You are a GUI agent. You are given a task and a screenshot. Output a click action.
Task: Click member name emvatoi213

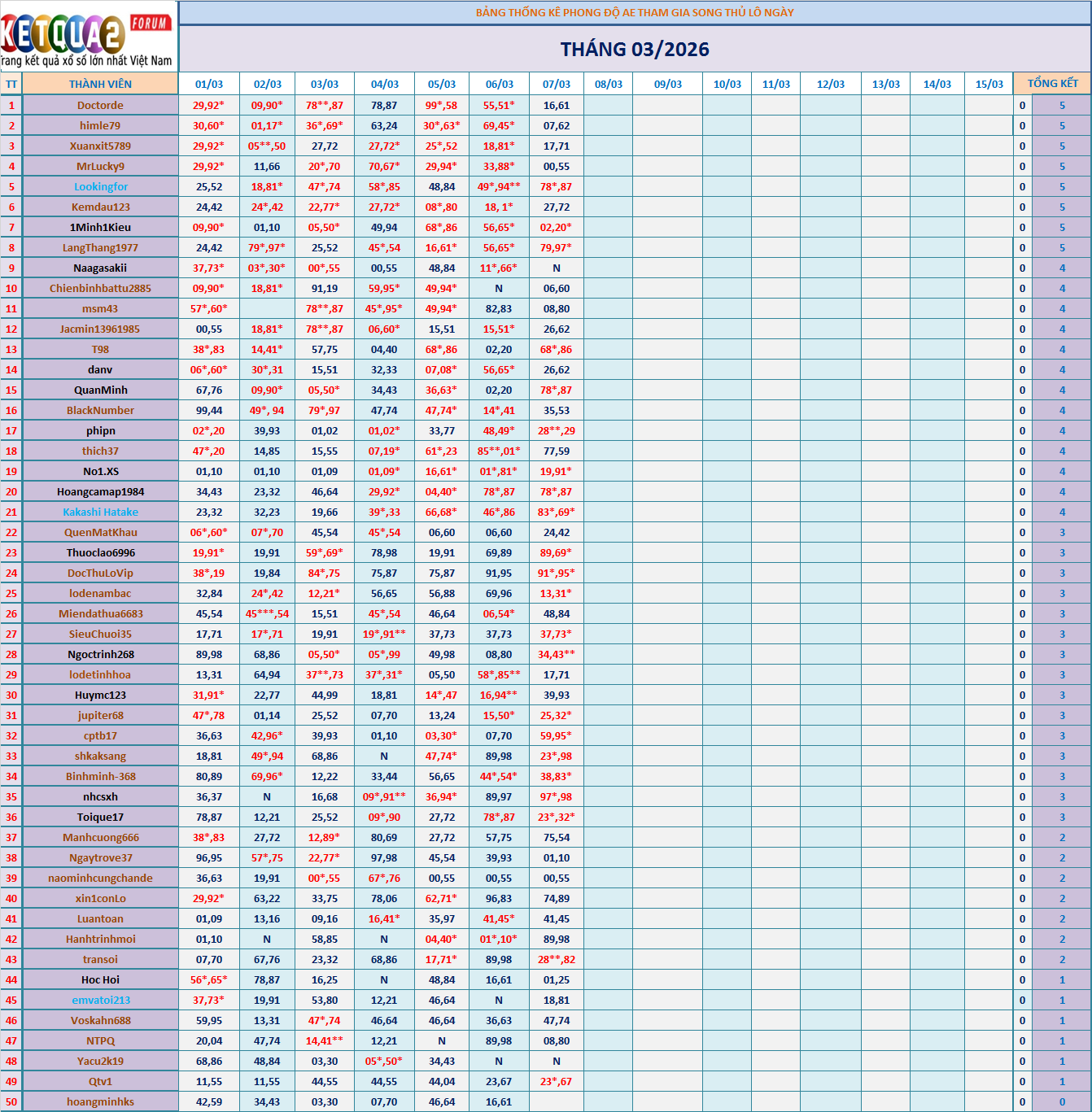pos(100,1000)
